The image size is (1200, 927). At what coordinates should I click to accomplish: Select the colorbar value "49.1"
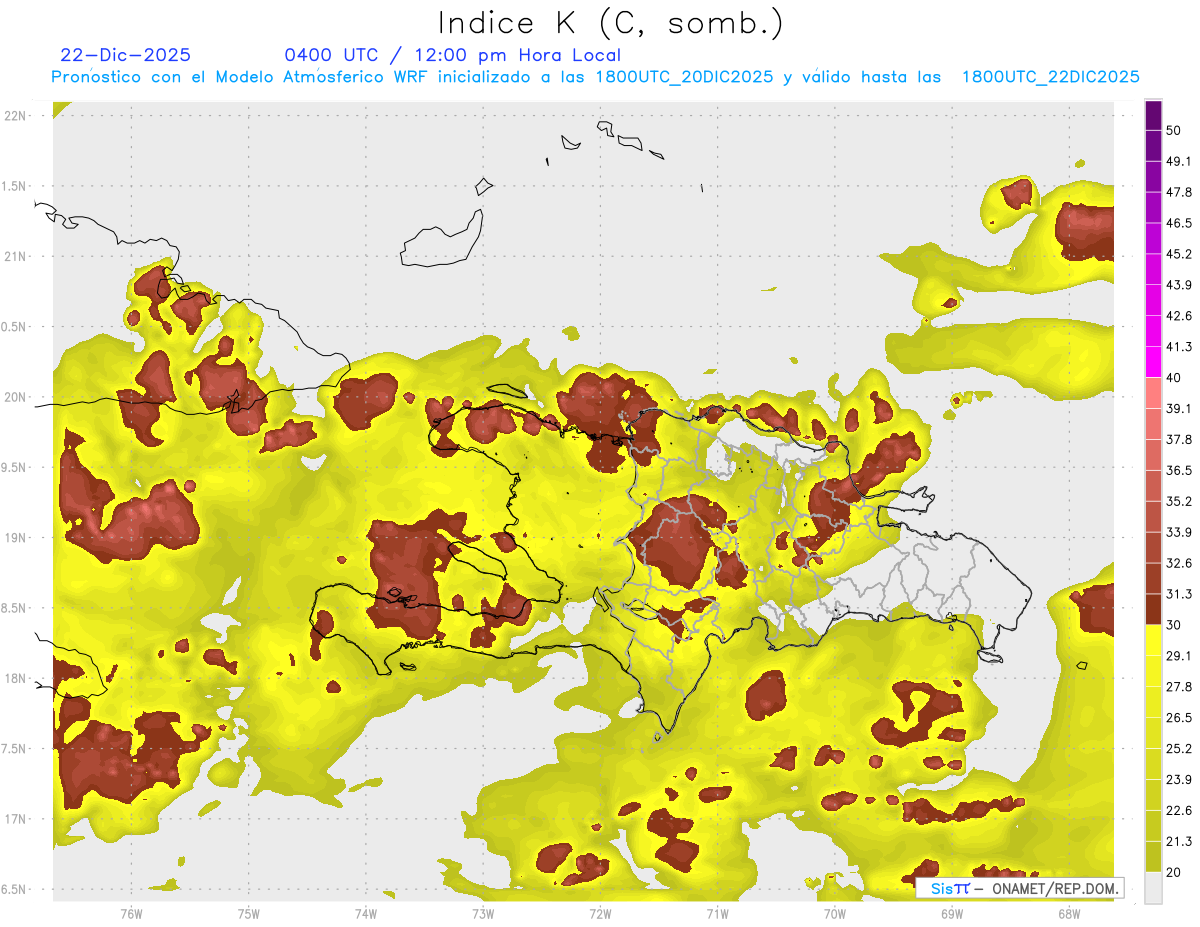pyautogui.click(x=1178, y=161)
